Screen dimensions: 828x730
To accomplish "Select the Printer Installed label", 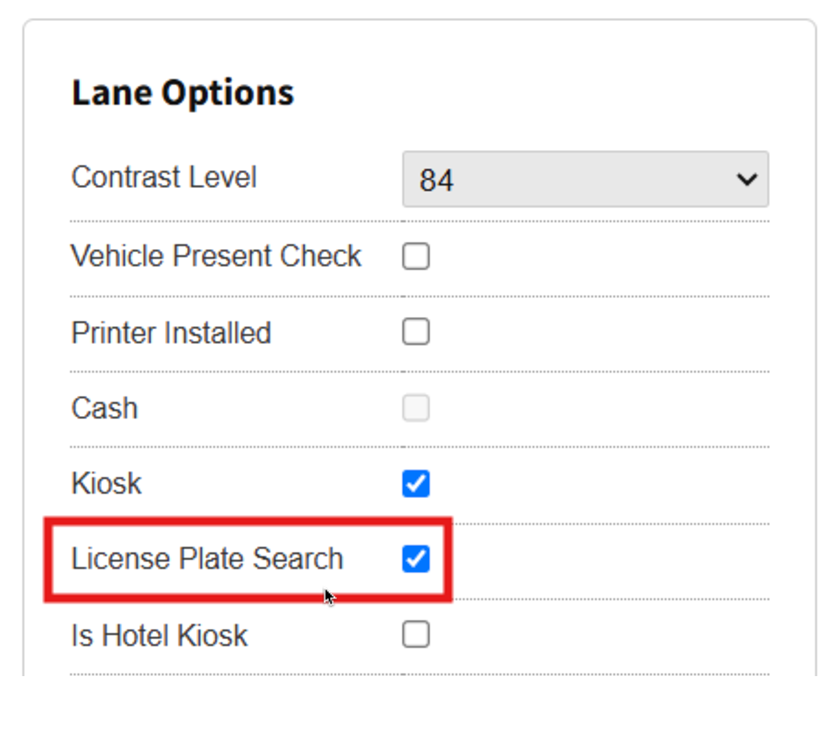I will pos(171,332).
